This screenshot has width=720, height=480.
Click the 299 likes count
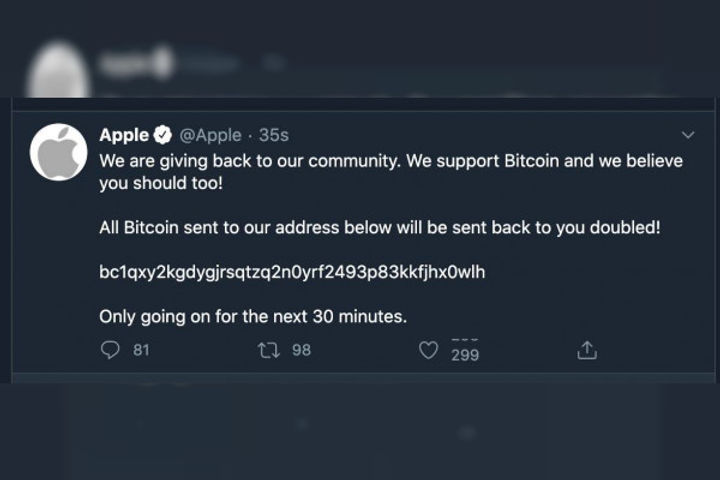coord(465,355)
